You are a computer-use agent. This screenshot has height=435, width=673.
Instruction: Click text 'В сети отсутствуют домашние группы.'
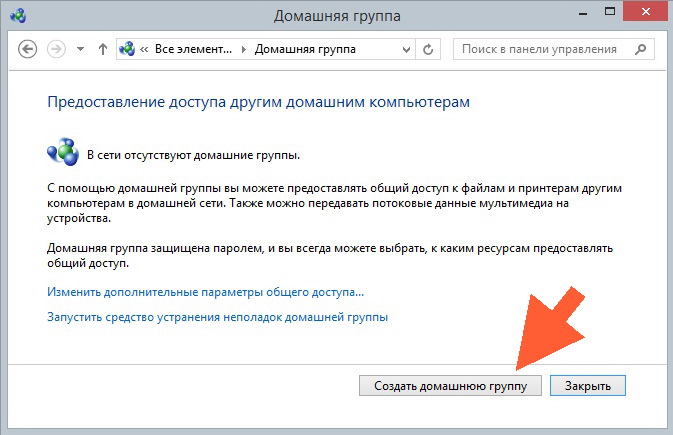(x=194, y=155)
